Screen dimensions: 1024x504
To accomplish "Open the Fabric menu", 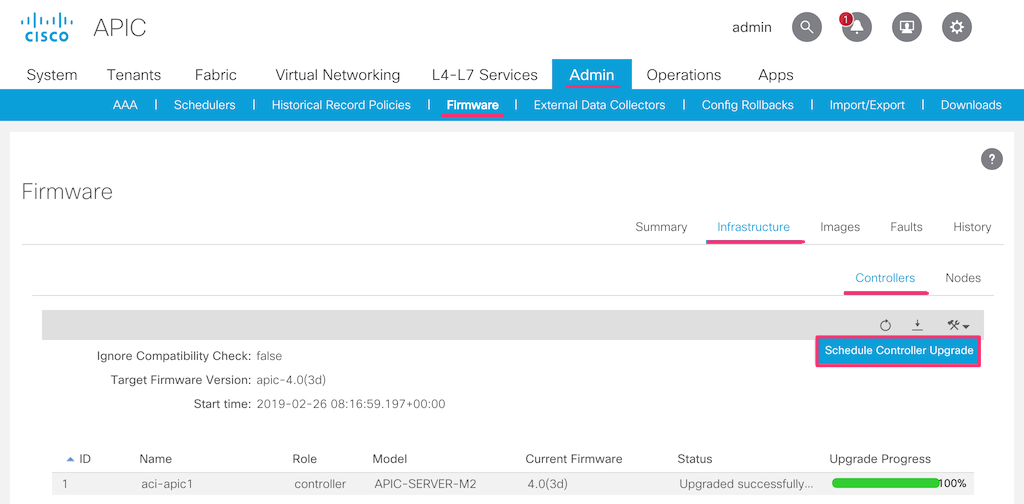I will pos(216,75).
